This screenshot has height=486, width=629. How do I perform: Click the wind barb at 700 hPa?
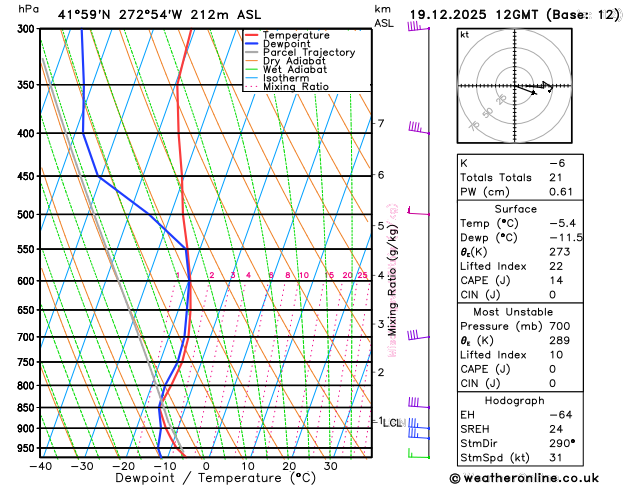[418, 335]
